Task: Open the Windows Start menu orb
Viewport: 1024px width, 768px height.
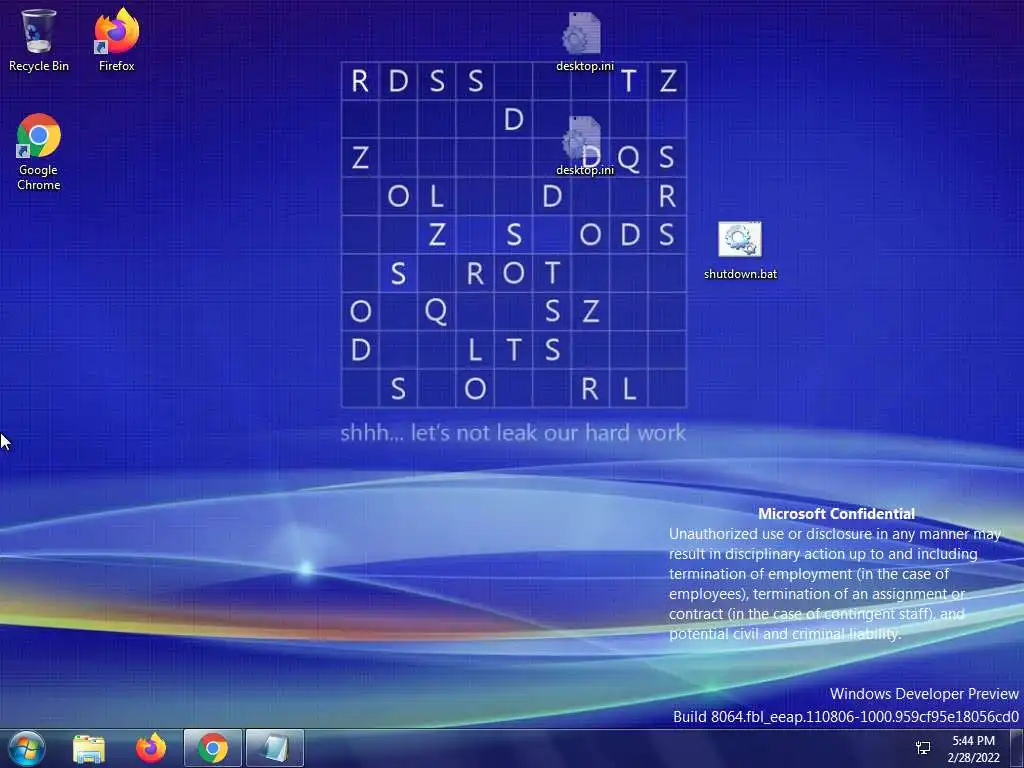Action: (x=26, y=748)
